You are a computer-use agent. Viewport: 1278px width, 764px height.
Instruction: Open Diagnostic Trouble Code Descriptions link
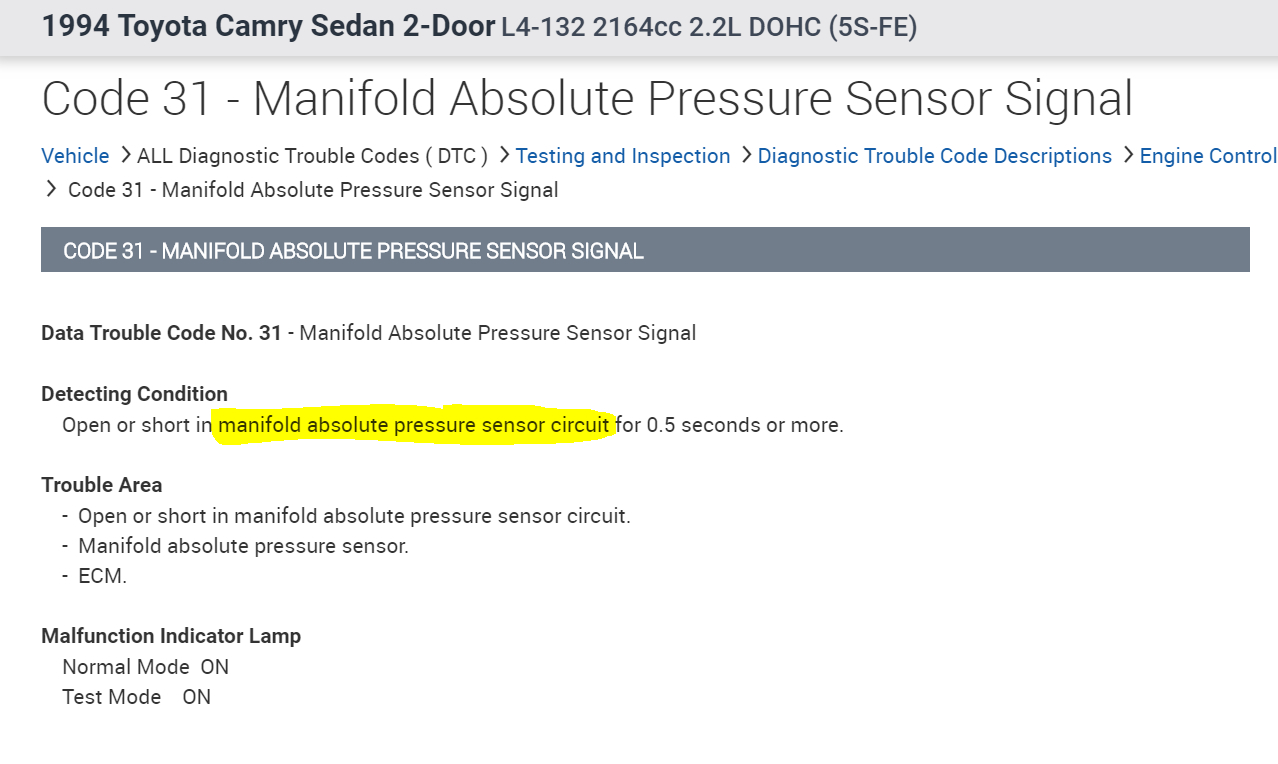pyautogui.click(x=934, y=156)
